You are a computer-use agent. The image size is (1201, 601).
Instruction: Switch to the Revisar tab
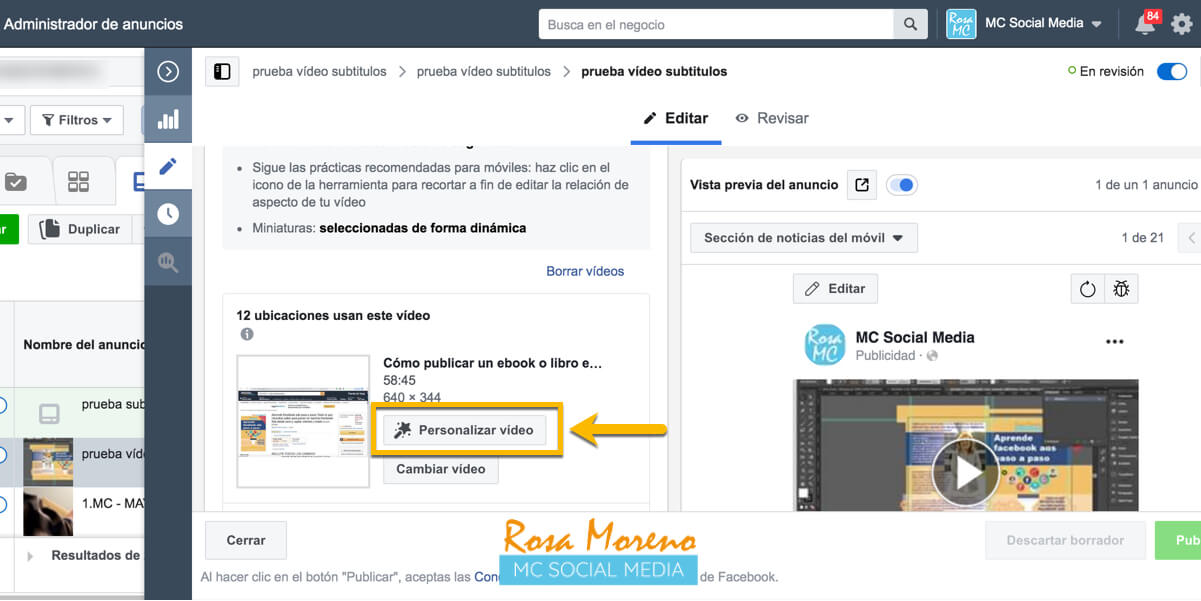[x=772, y=118]
